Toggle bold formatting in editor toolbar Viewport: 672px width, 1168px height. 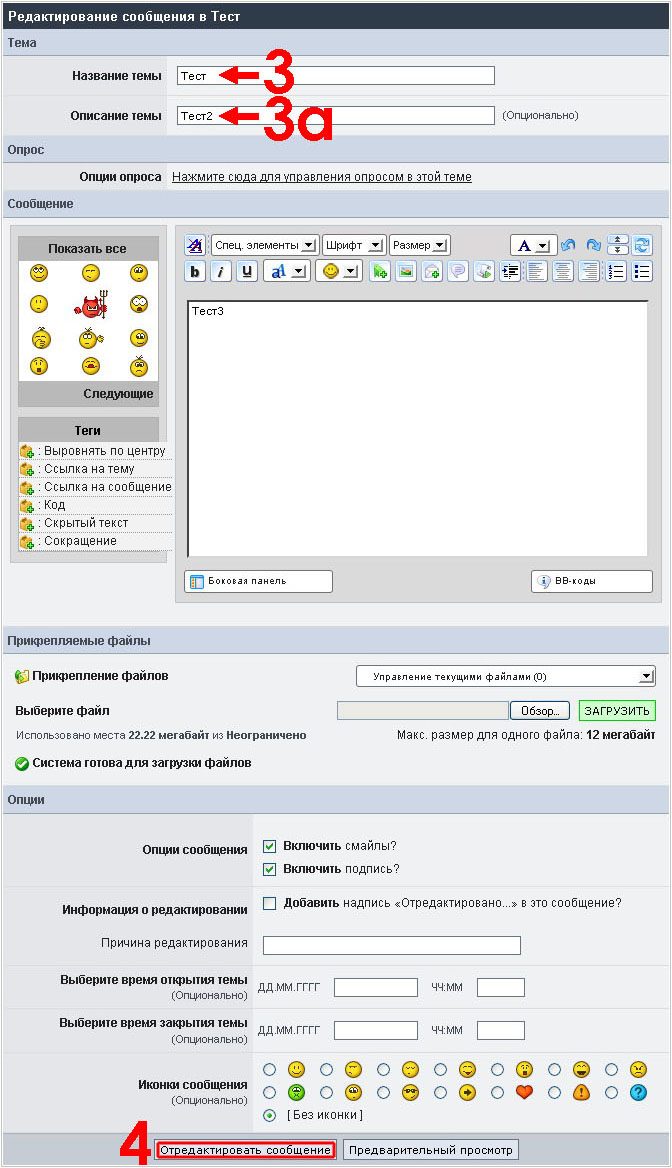[196, 271]
